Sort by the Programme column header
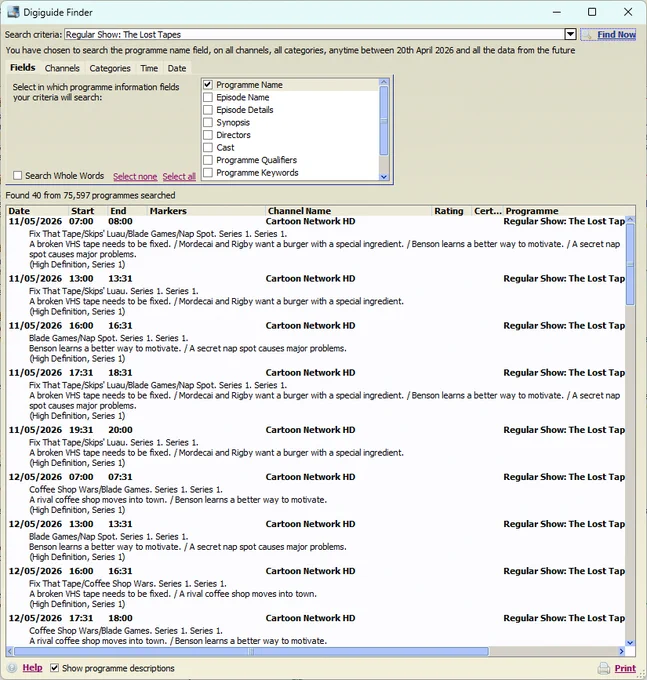This screenshot has height=680, width=647. 564,211
